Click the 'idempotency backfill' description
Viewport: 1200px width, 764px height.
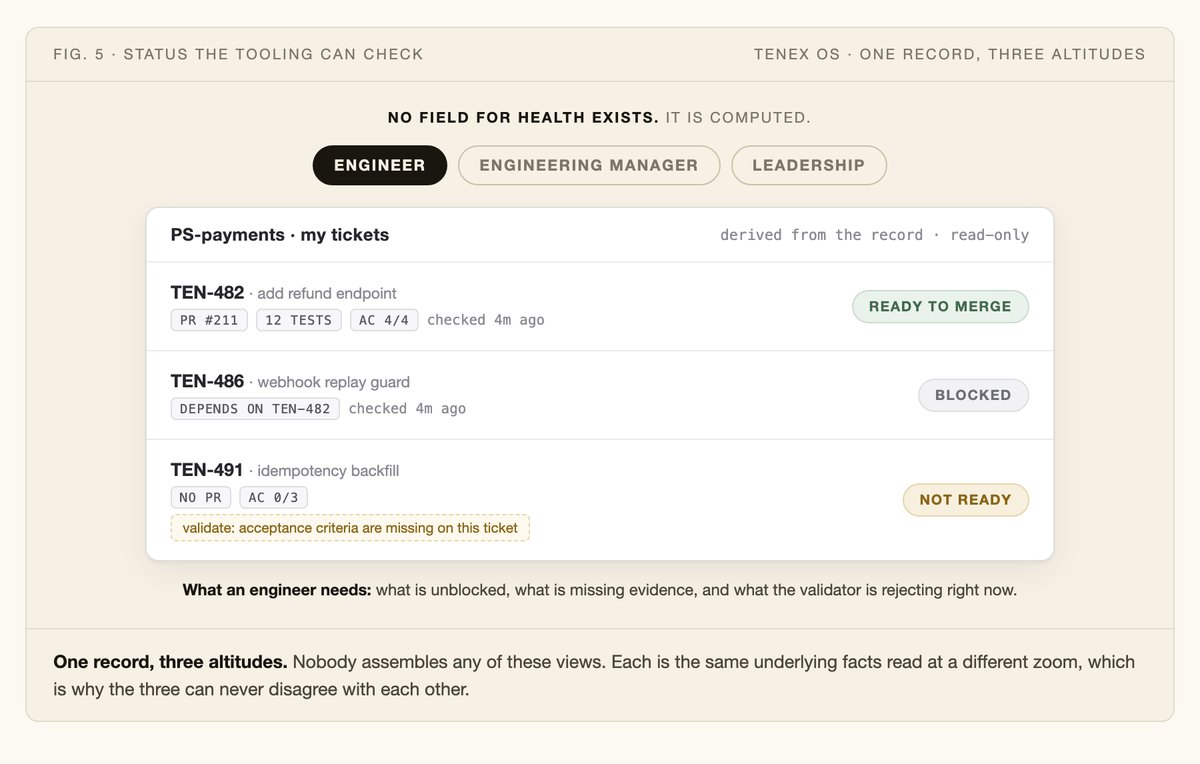[328, 471]
